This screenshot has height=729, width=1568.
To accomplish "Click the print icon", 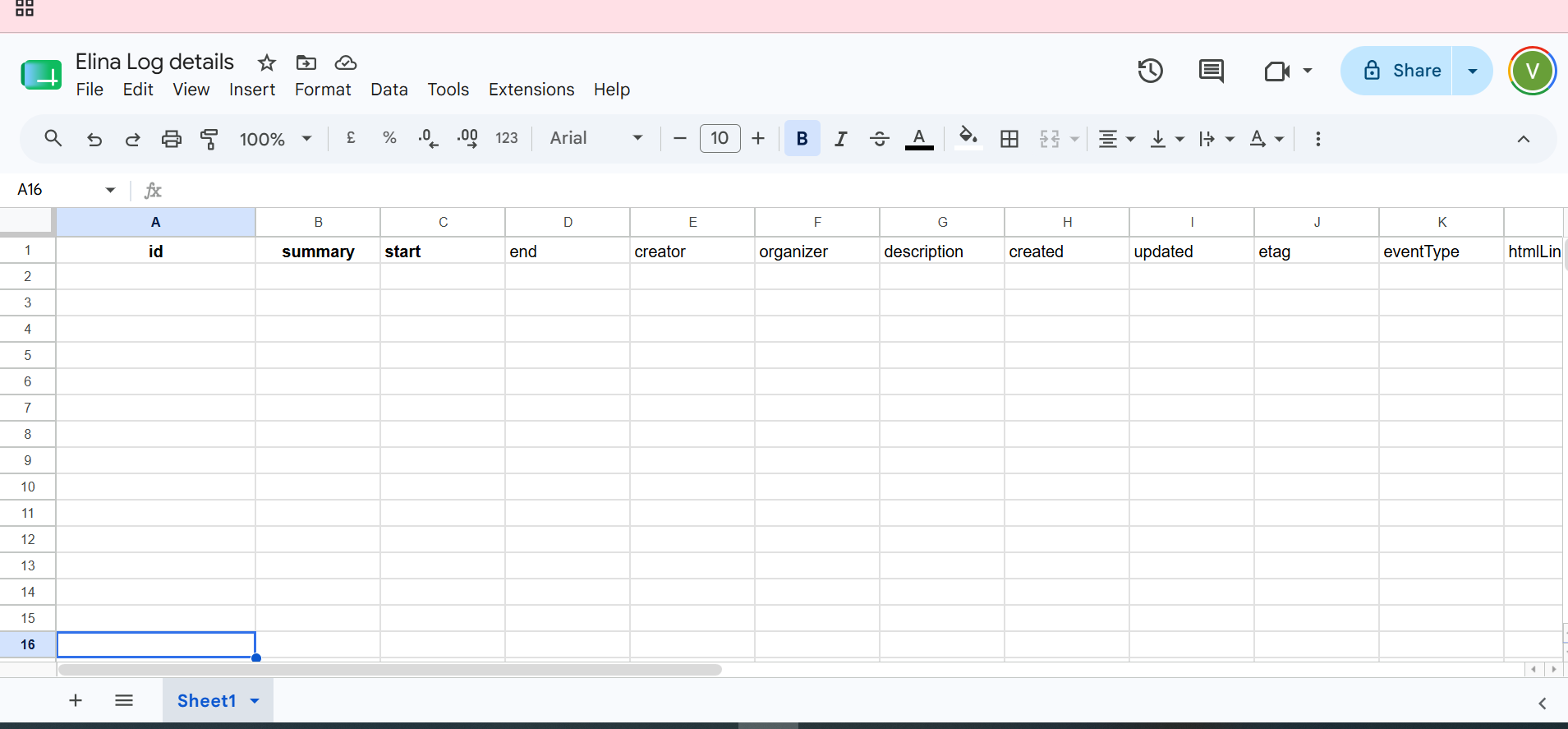I will pos(171,139).
